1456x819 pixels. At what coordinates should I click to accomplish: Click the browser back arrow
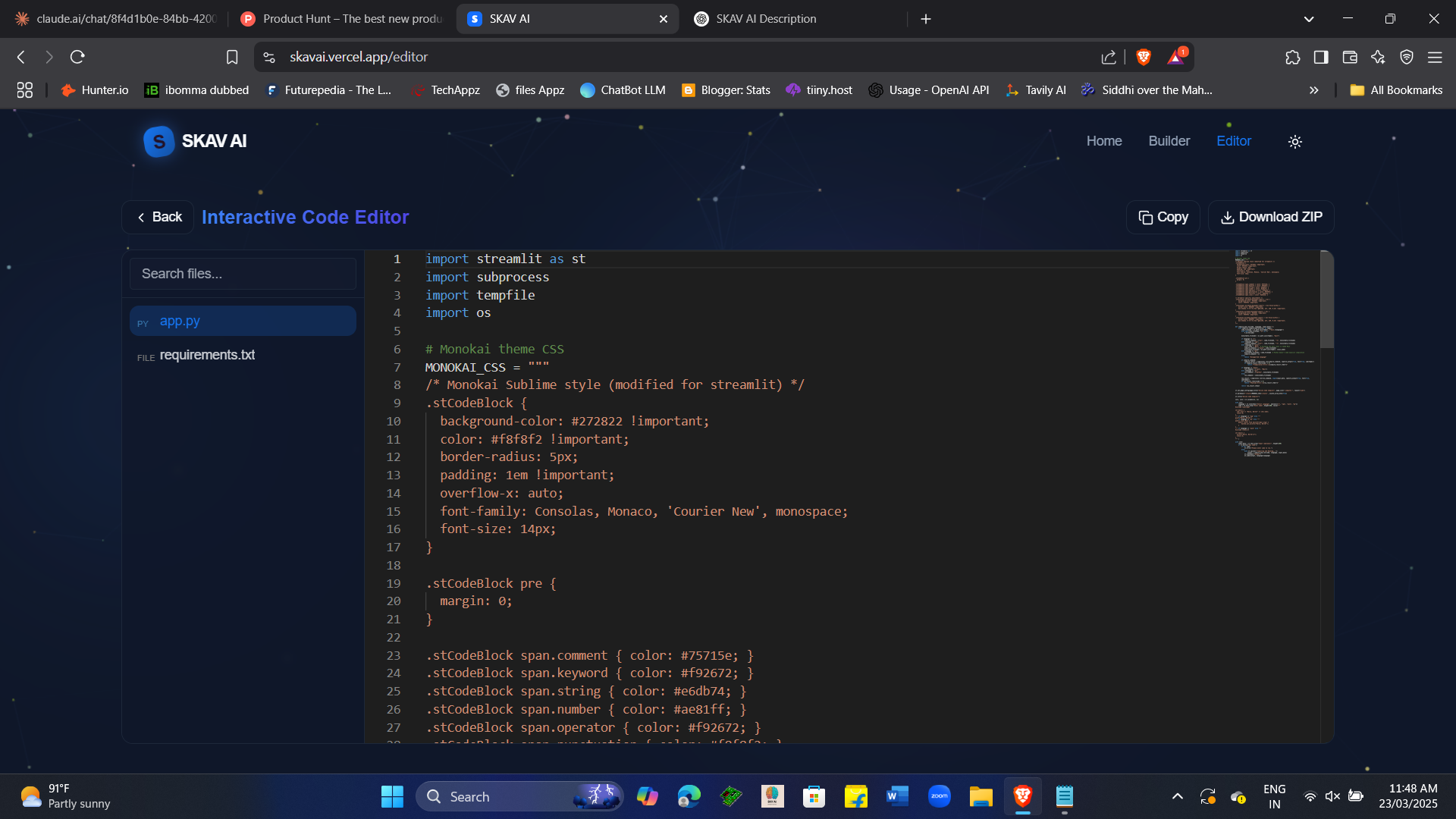[21, 57]
